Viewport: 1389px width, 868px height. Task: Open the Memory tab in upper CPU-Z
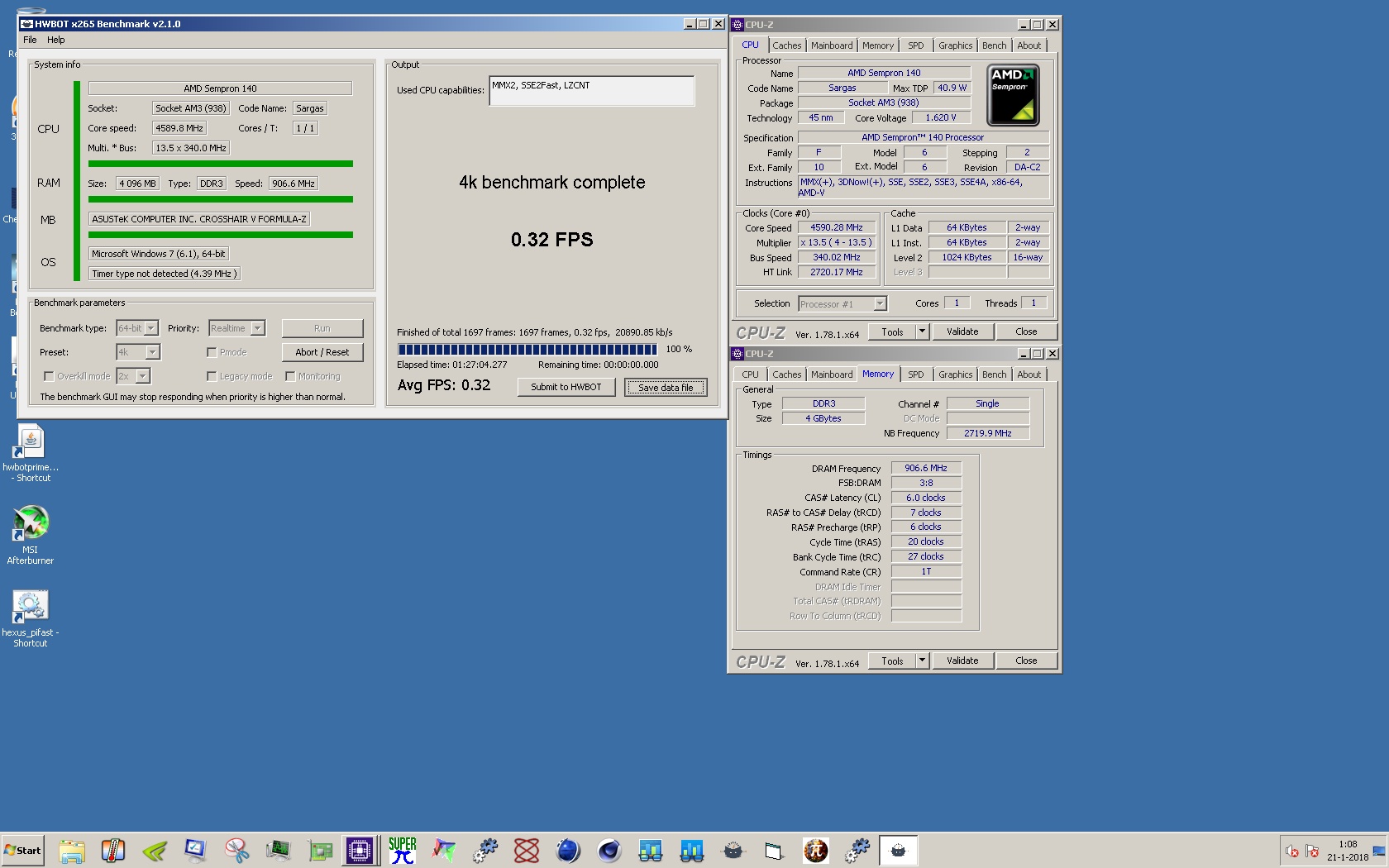(878, 45)
